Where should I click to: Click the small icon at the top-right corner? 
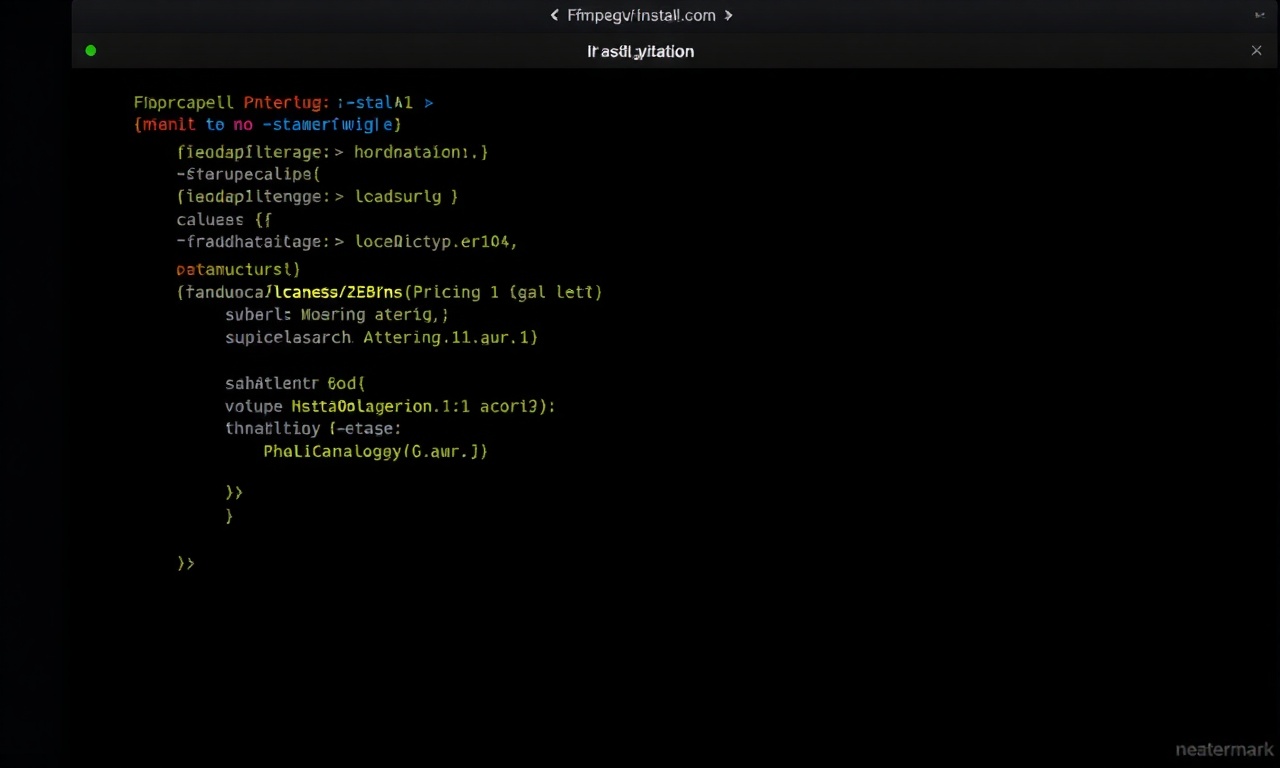tap(1259, 15)
